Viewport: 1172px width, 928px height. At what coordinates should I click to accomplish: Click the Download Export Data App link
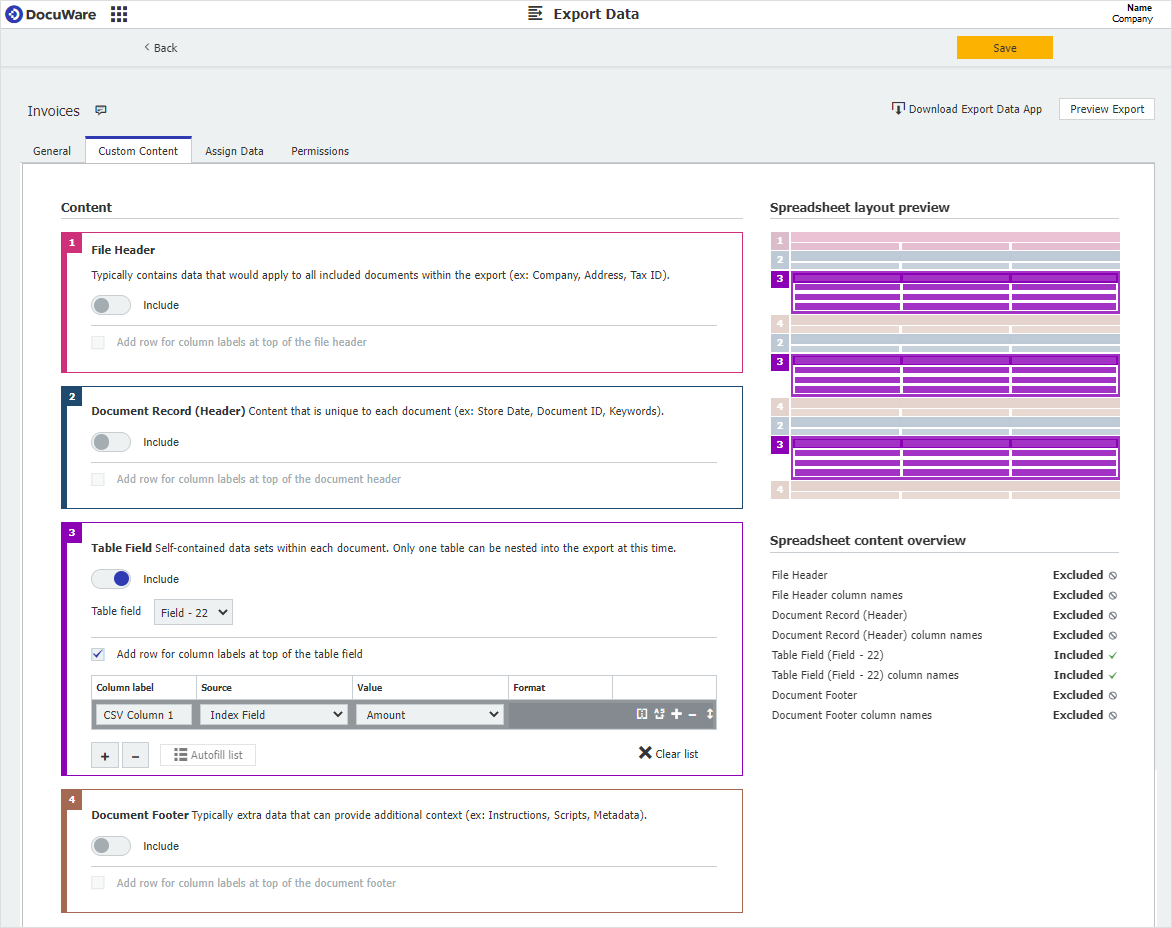click(967, 109)
